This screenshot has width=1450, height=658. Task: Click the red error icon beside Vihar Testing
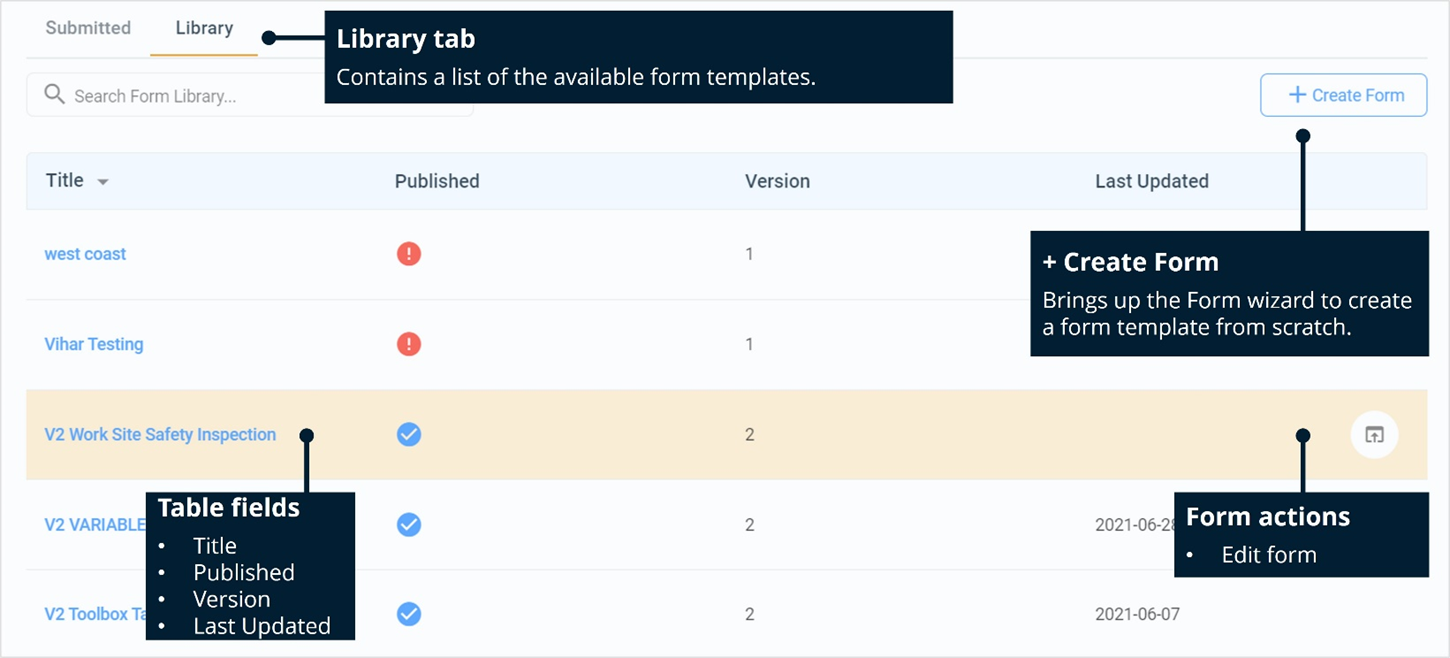409,344
